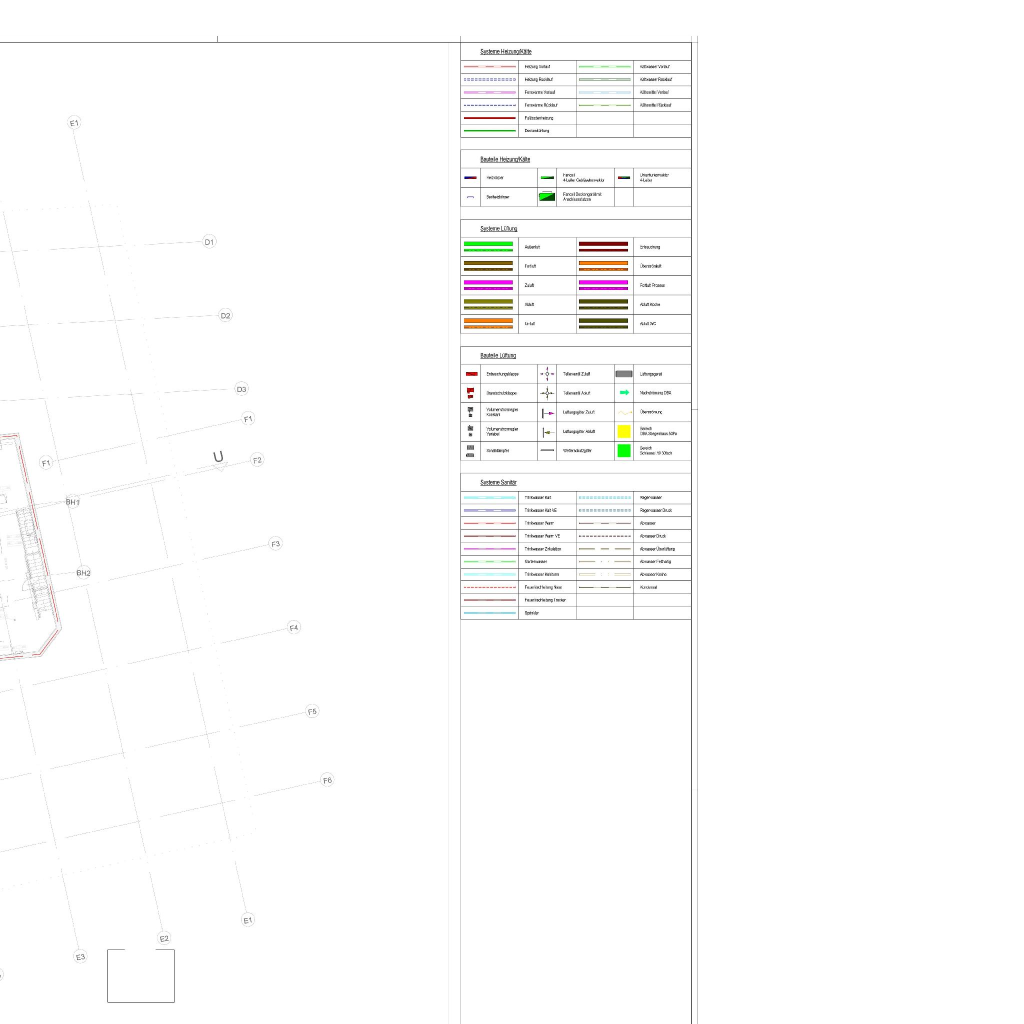Click the section marker U arrow

219,459
